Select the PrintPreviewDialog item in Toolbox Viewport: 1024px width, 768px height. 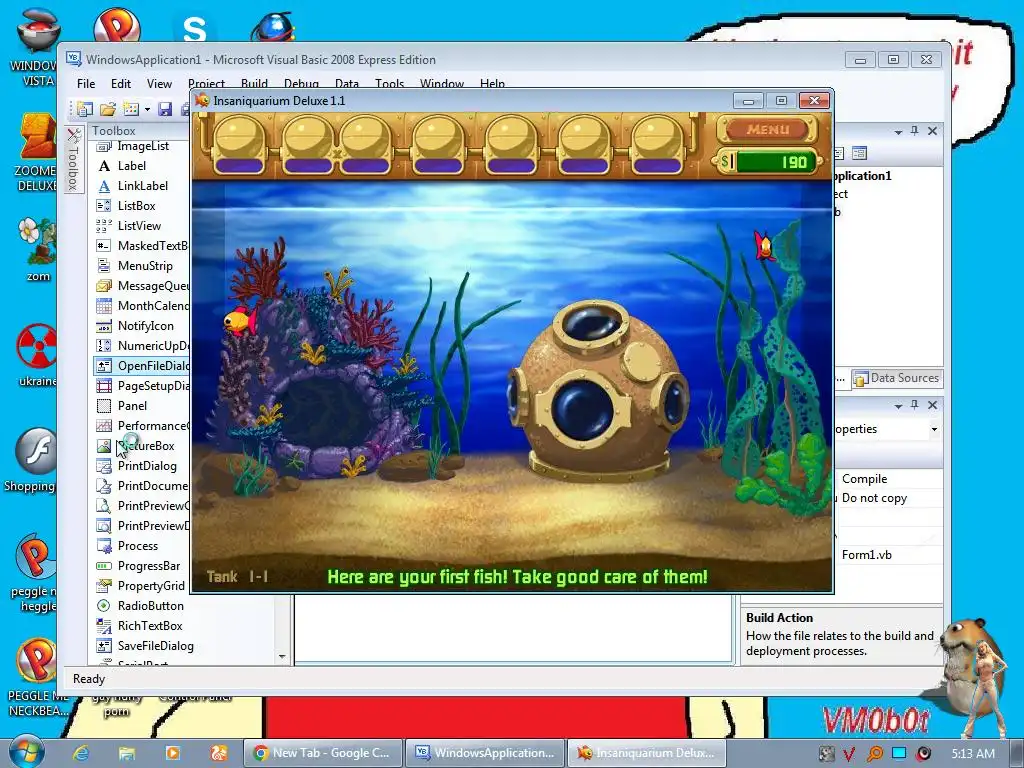pyautogui.click(x=142, y=526)
